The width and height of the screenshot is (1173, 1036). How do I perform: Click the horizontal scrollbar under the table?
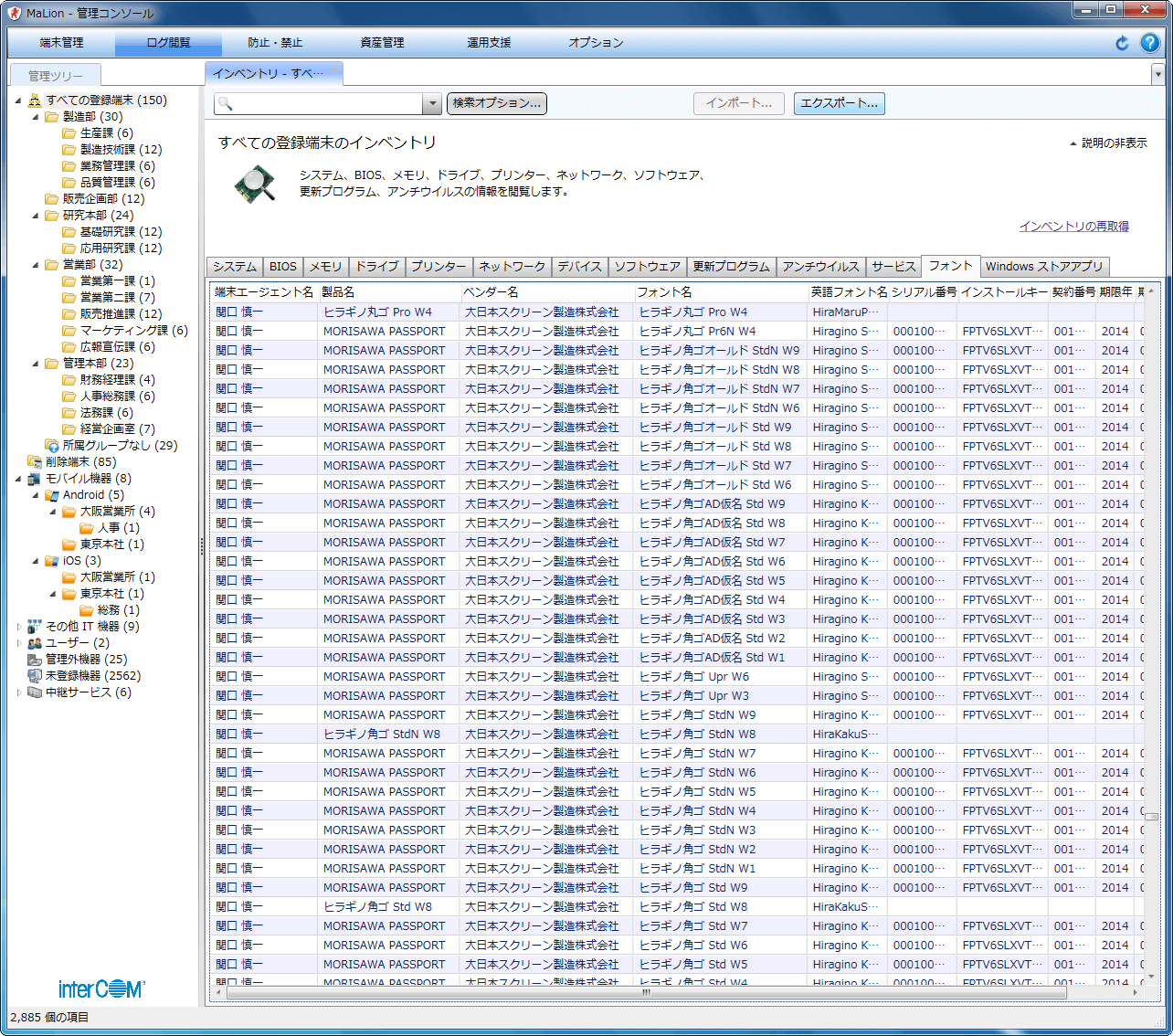[x=645, y=992]
